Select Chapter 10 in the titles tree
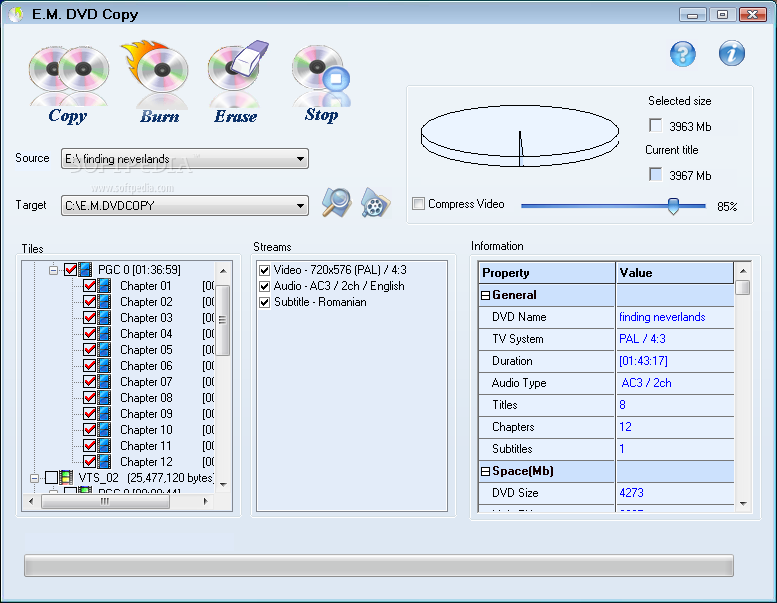This screenshot has width=777, height=603. point(146,430)
